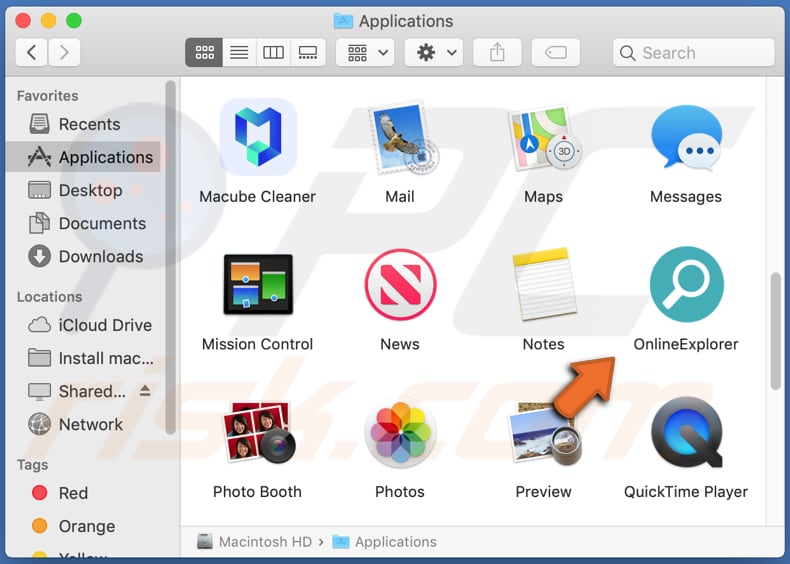Eject the Shared volume in sidebar
Screen dimensions: 790x564
[x=146, y=392]
